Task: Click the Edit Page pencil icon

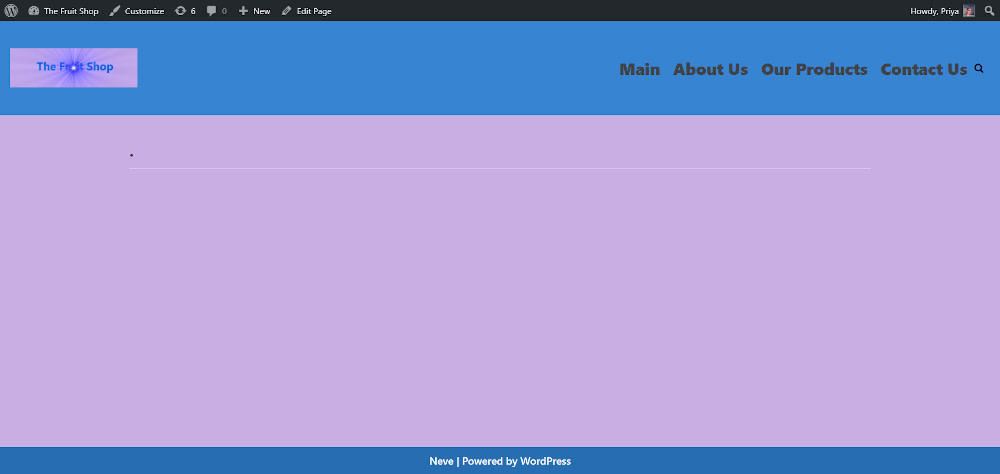Action: (x=286, y=11)
